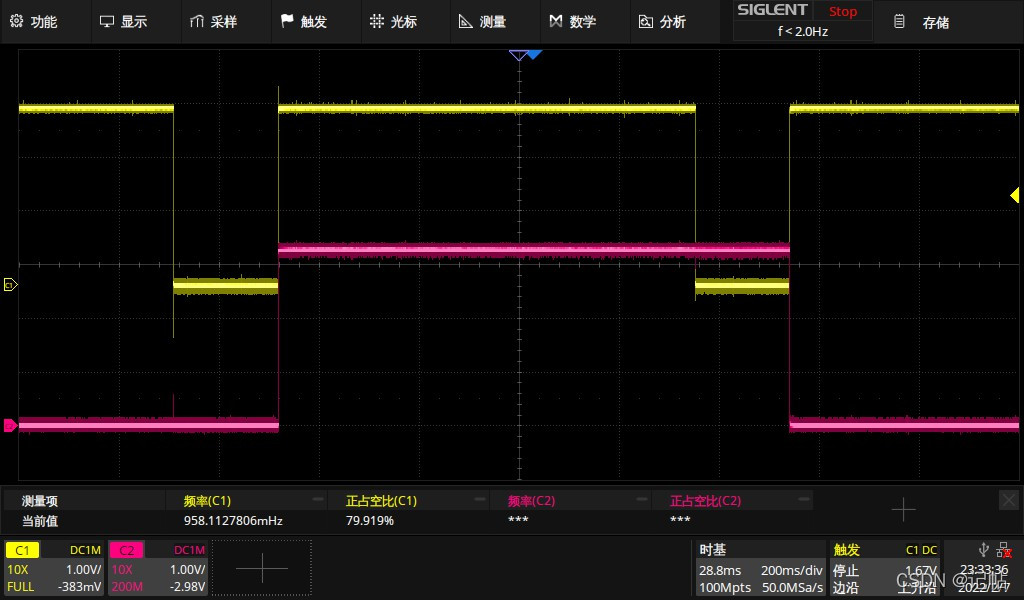
Task: Click the USB device status icon
Action: [984, 550]
